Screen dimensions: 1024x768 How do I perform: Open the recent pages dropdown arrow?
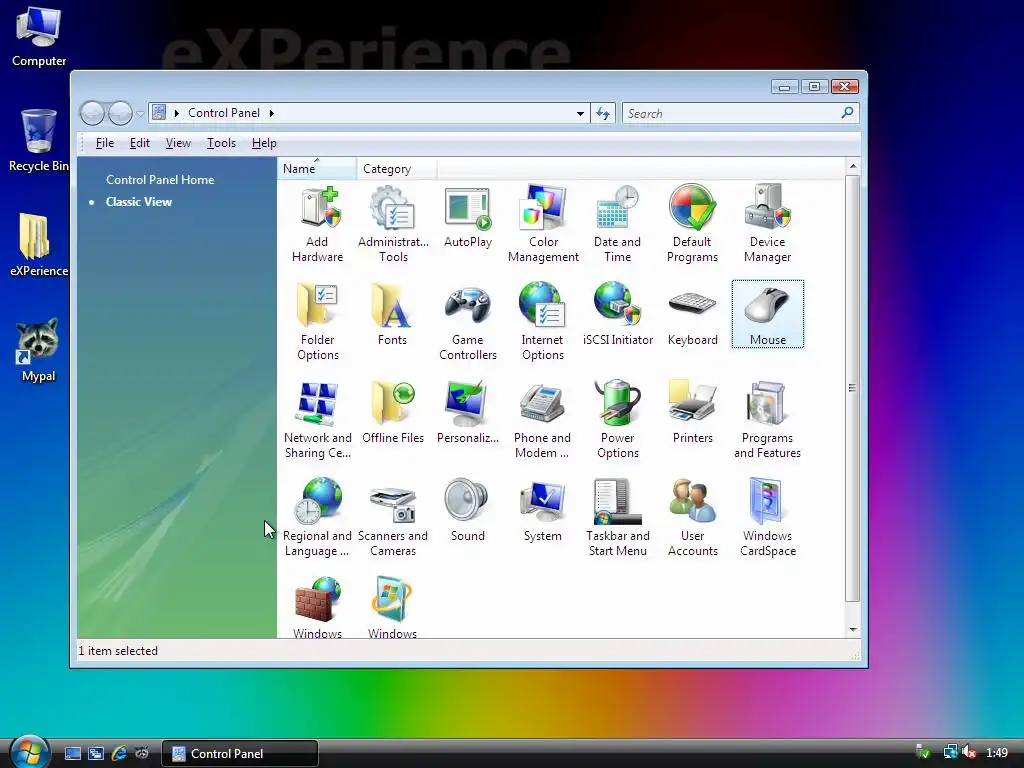coord(140,114)
